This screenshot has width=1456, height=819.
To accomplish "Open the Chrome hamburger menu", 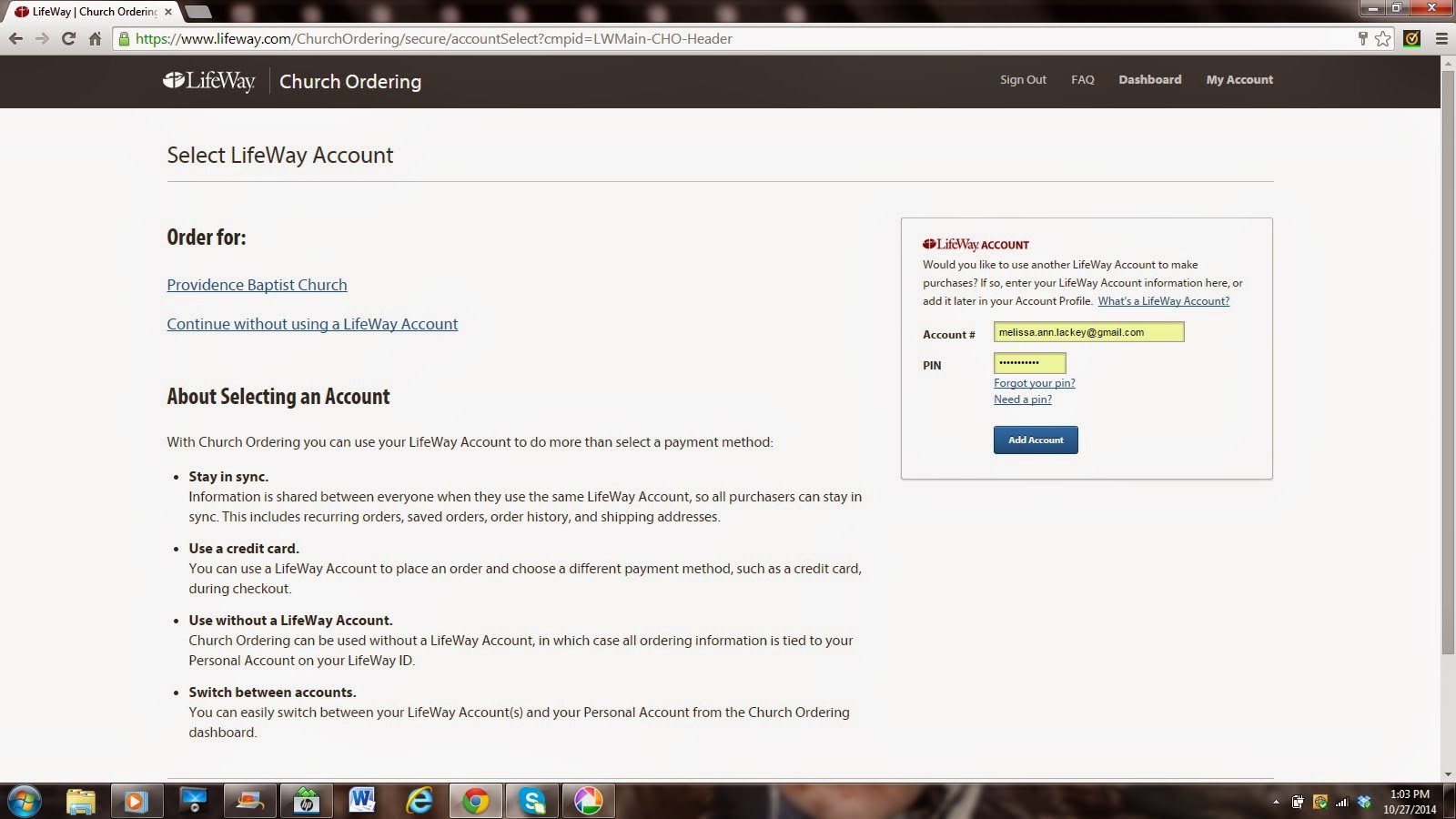I will point(1441,38).
